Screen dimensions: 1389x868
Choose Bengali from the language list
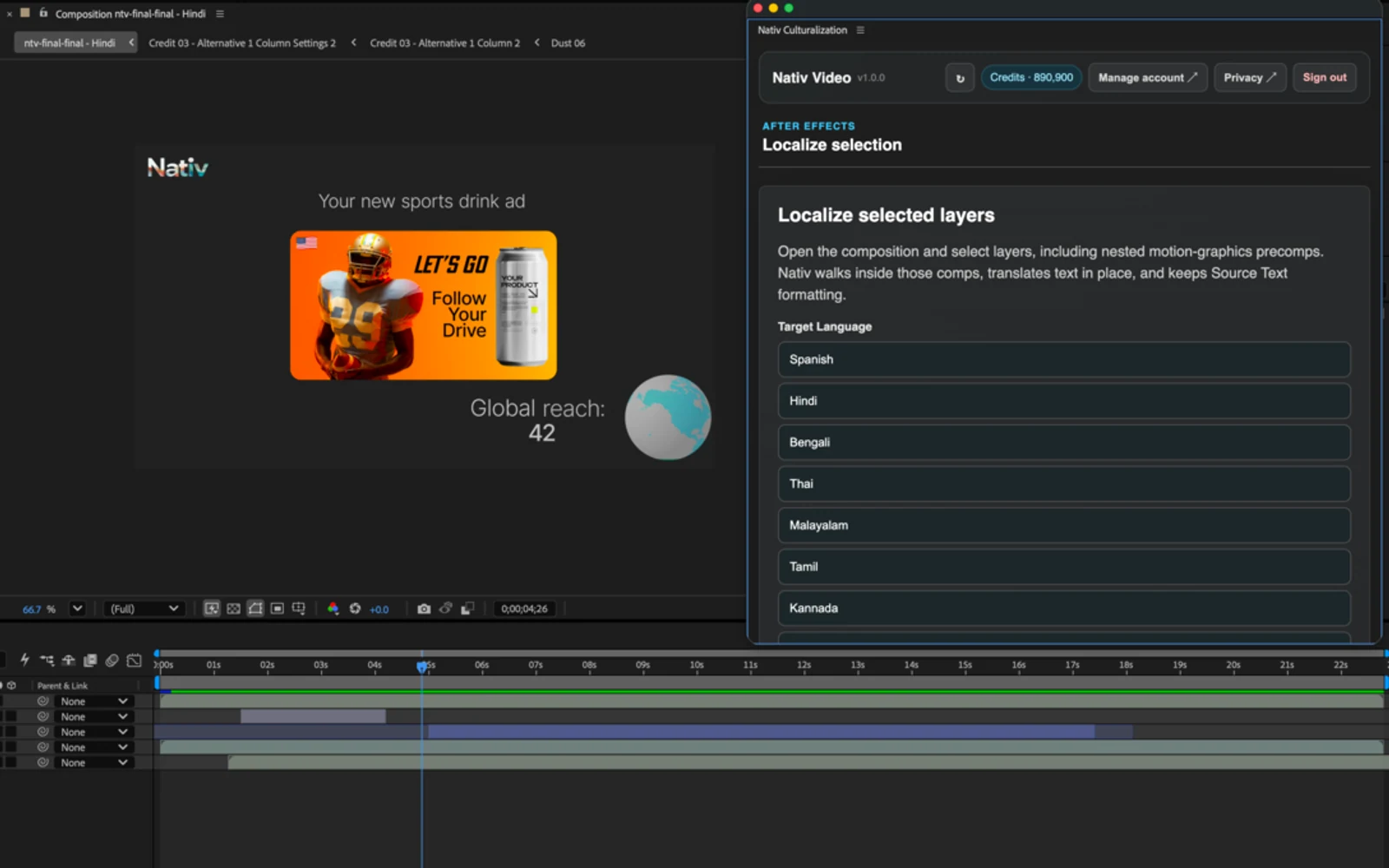click(1064, 443)
